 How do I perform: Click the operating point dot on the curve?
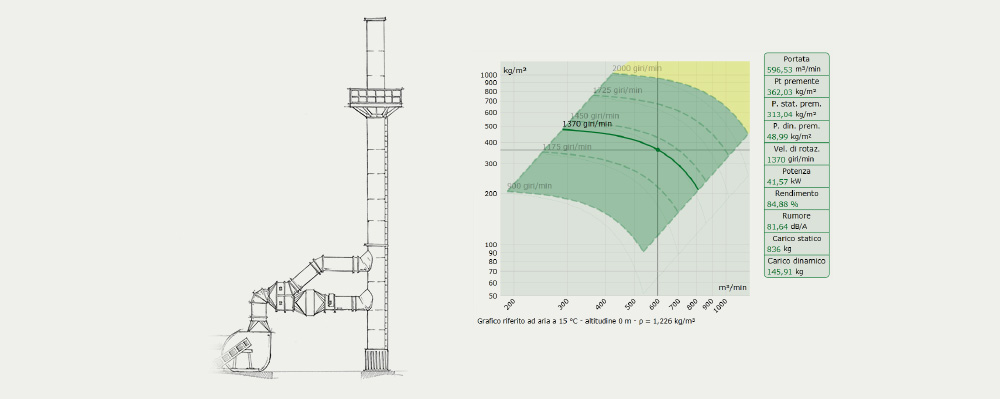tap(658, 149)
